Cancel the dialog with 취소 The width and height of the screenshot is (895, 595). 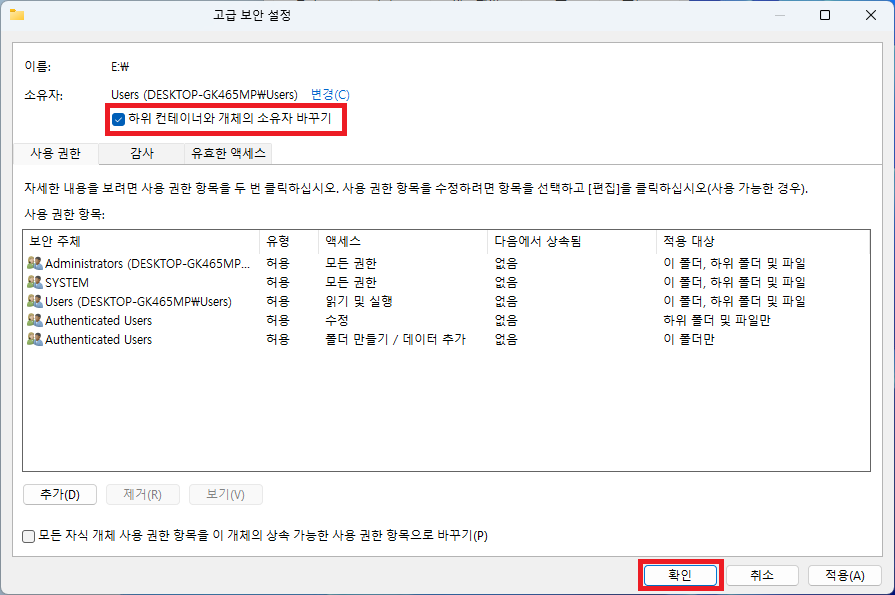(x=761, y=574)
